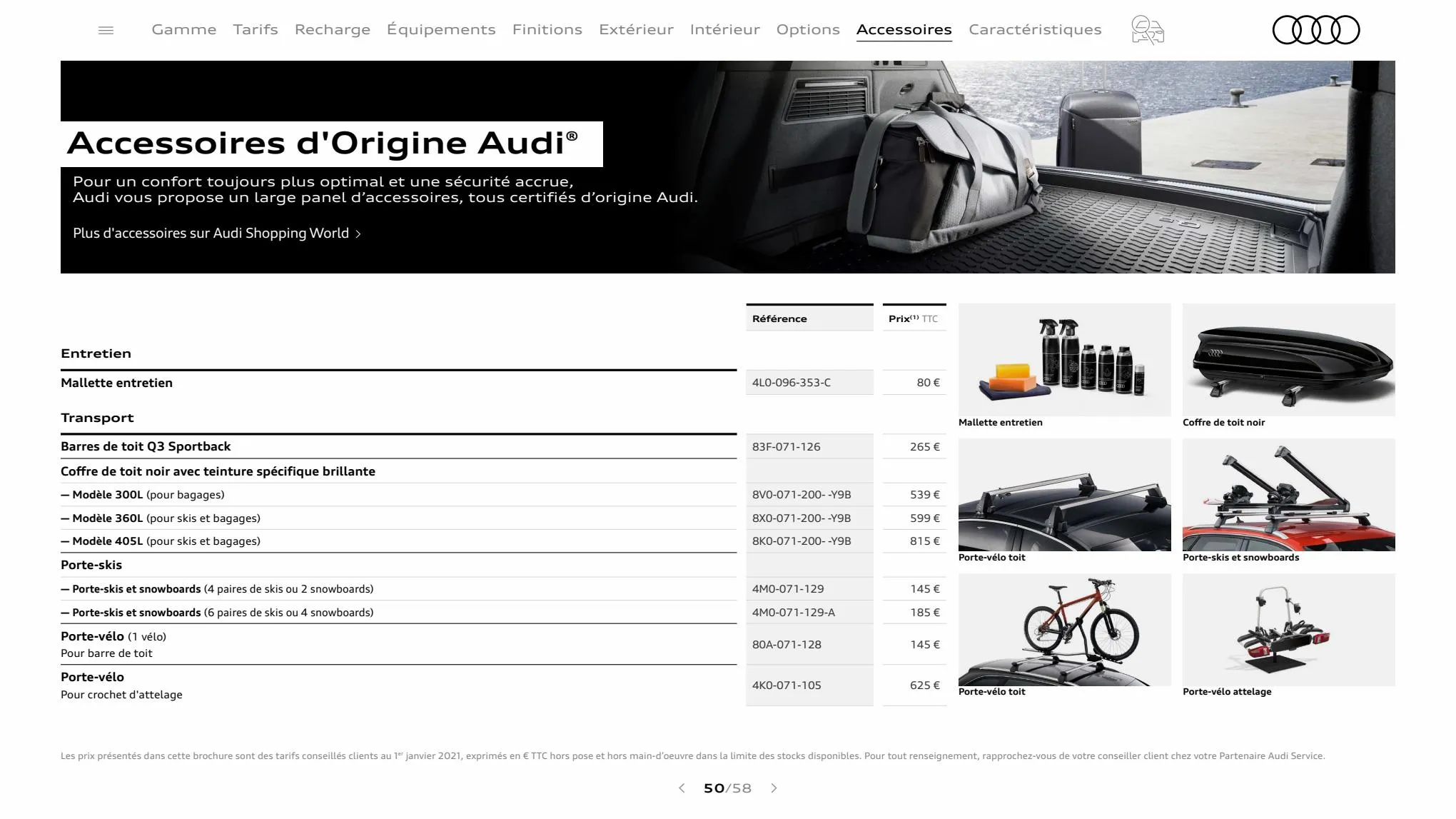Open the Intérieur tab
This screenshot has height=819, width=1456.
pos(725,29)
